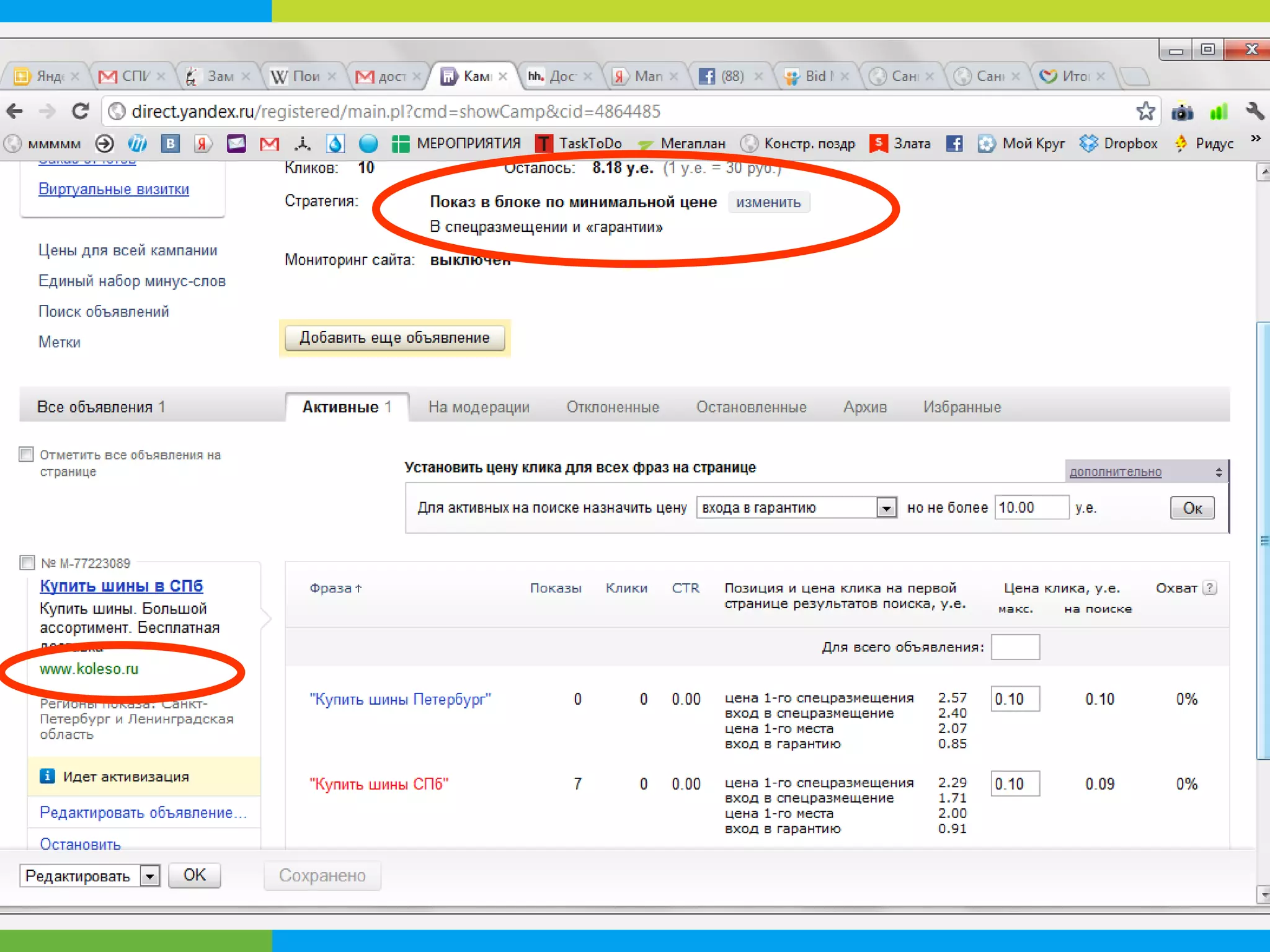Screen dimensions: 1270x952
Task: Click 'изменить' strategy link
Action: point(768,203)
